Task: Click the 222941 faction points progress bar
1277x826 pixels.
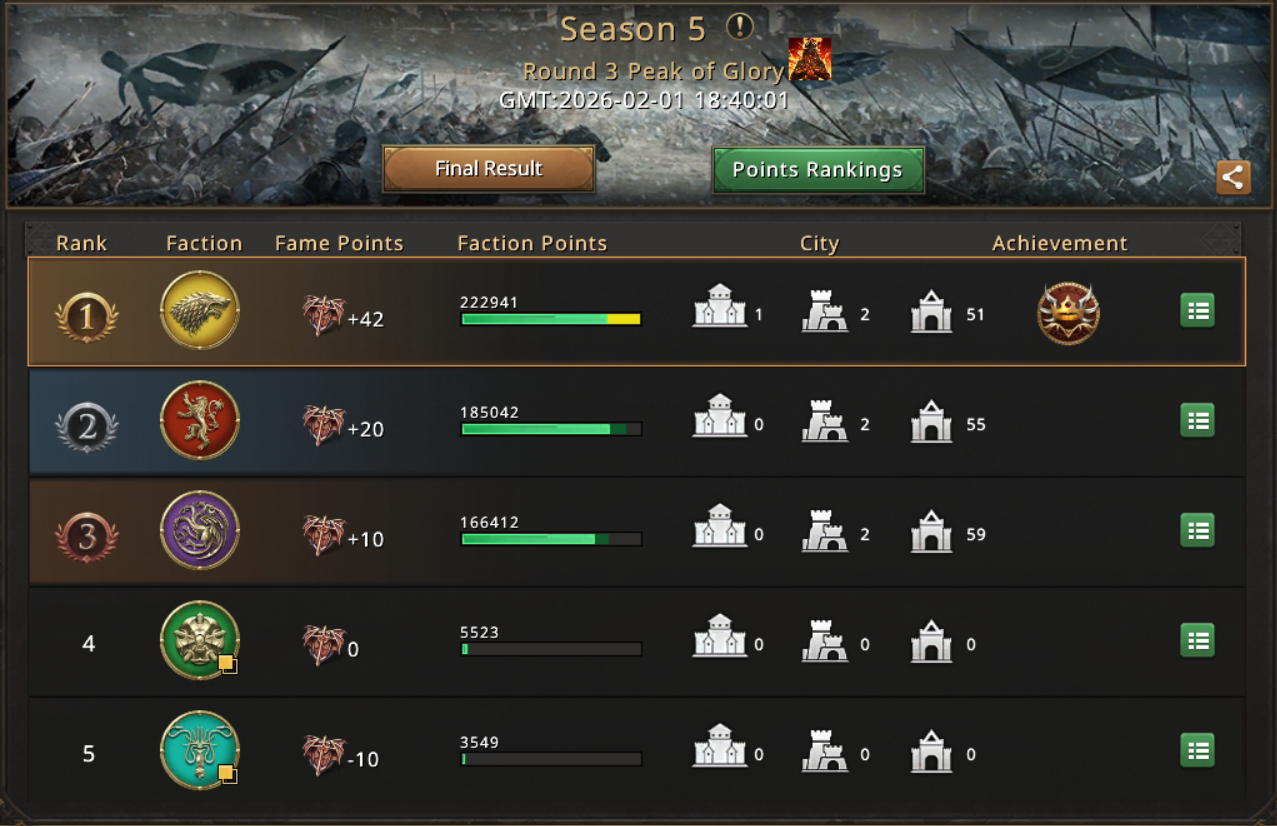Action: pos(551,319)
